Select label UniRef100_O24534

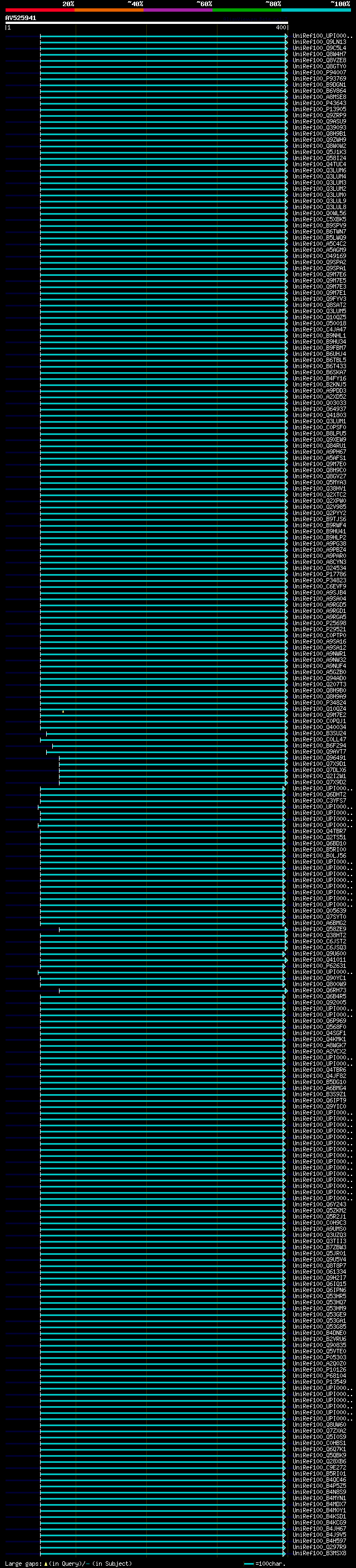click(x=319, y=568)
